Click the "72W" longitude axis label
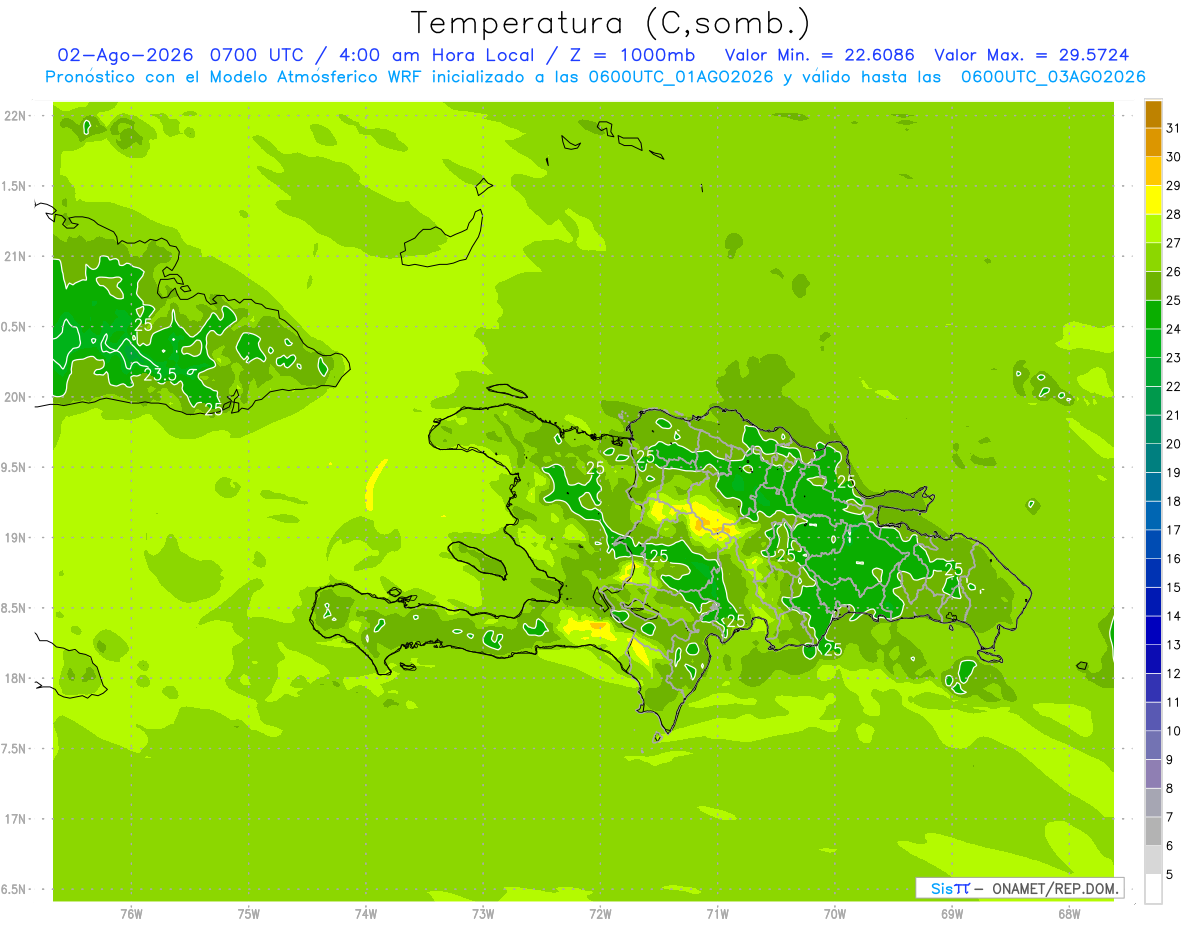The image size is (1200, 927). [600, 914]
